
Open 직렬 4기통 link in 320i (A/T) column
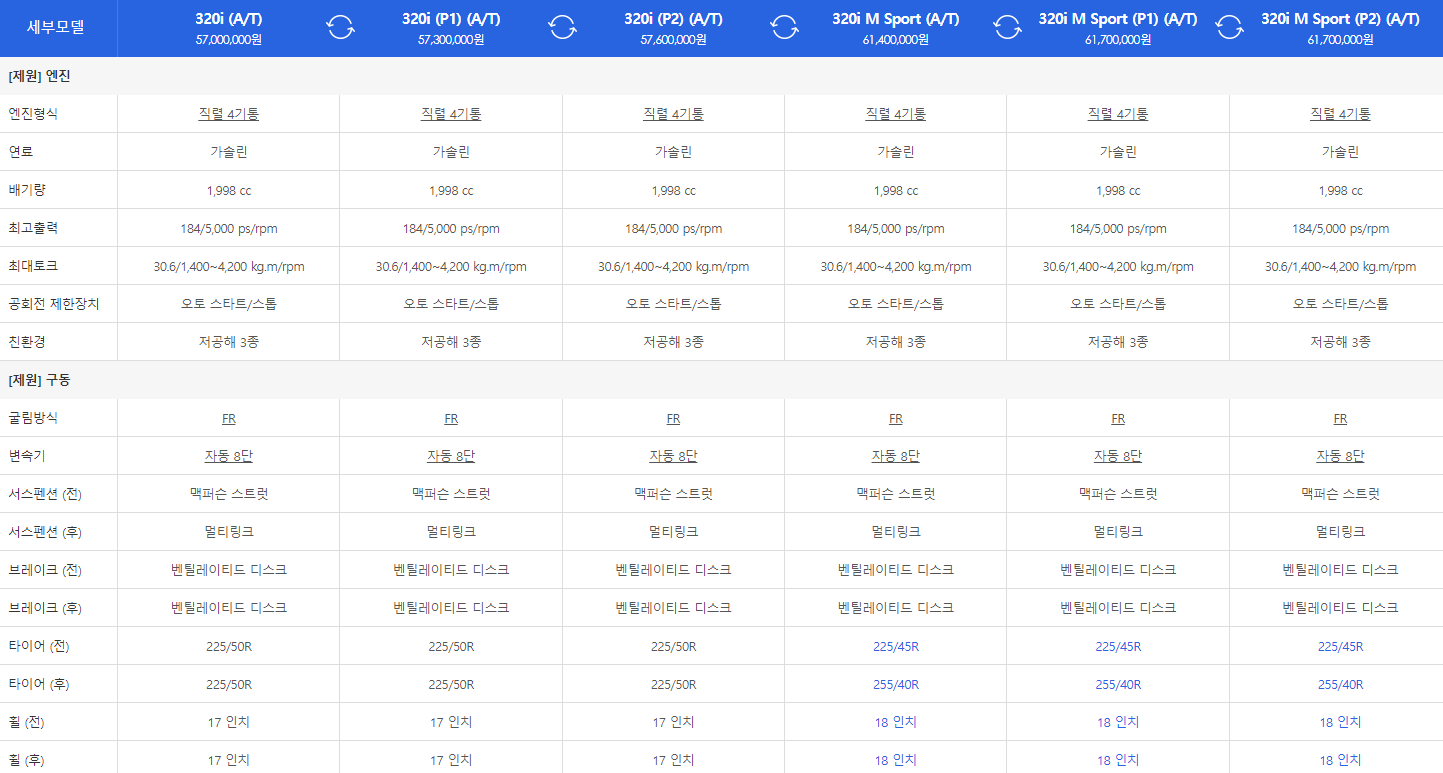(x=229, y=114)
